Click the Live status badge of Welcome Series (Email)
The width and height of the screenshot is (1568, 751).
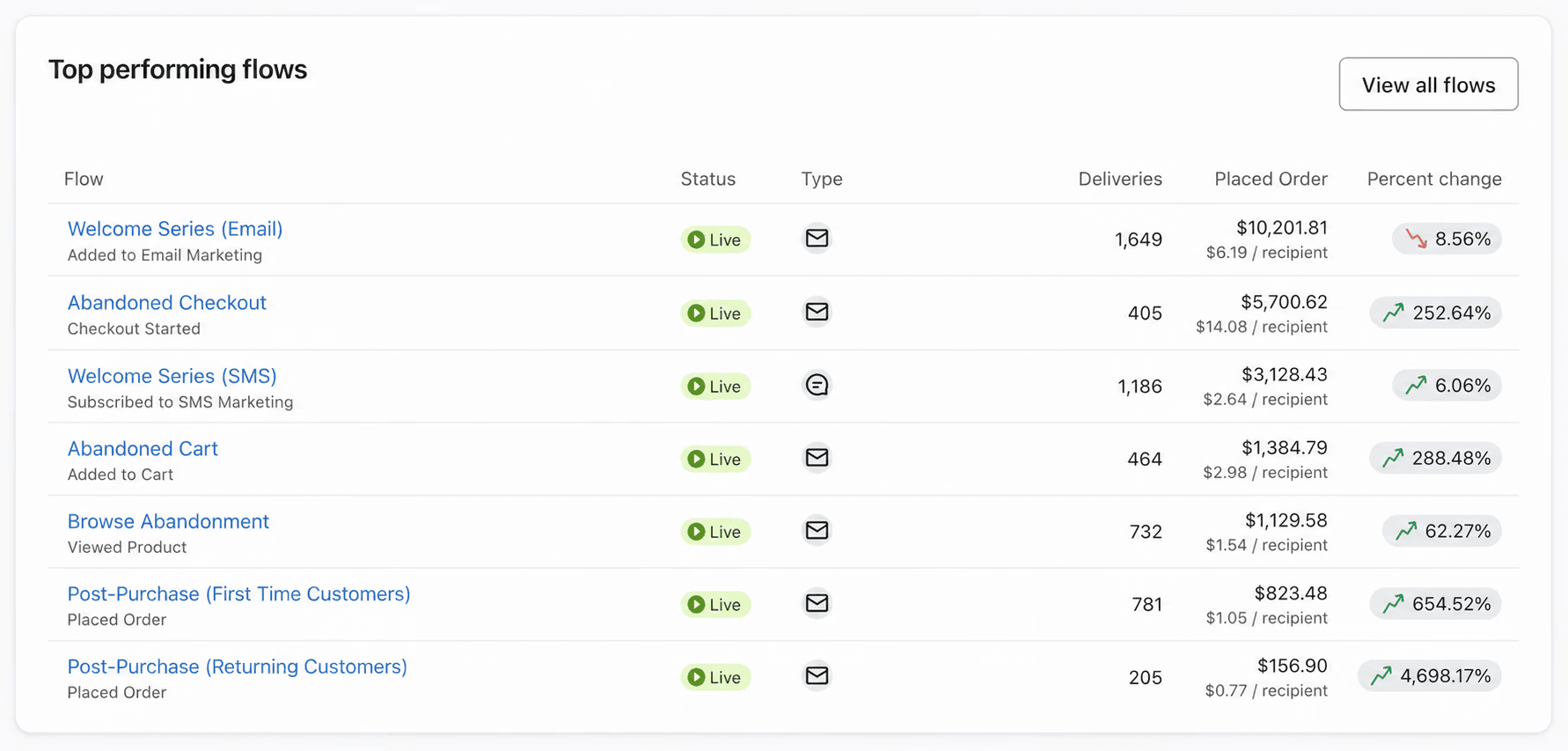[x=714, y=239]
